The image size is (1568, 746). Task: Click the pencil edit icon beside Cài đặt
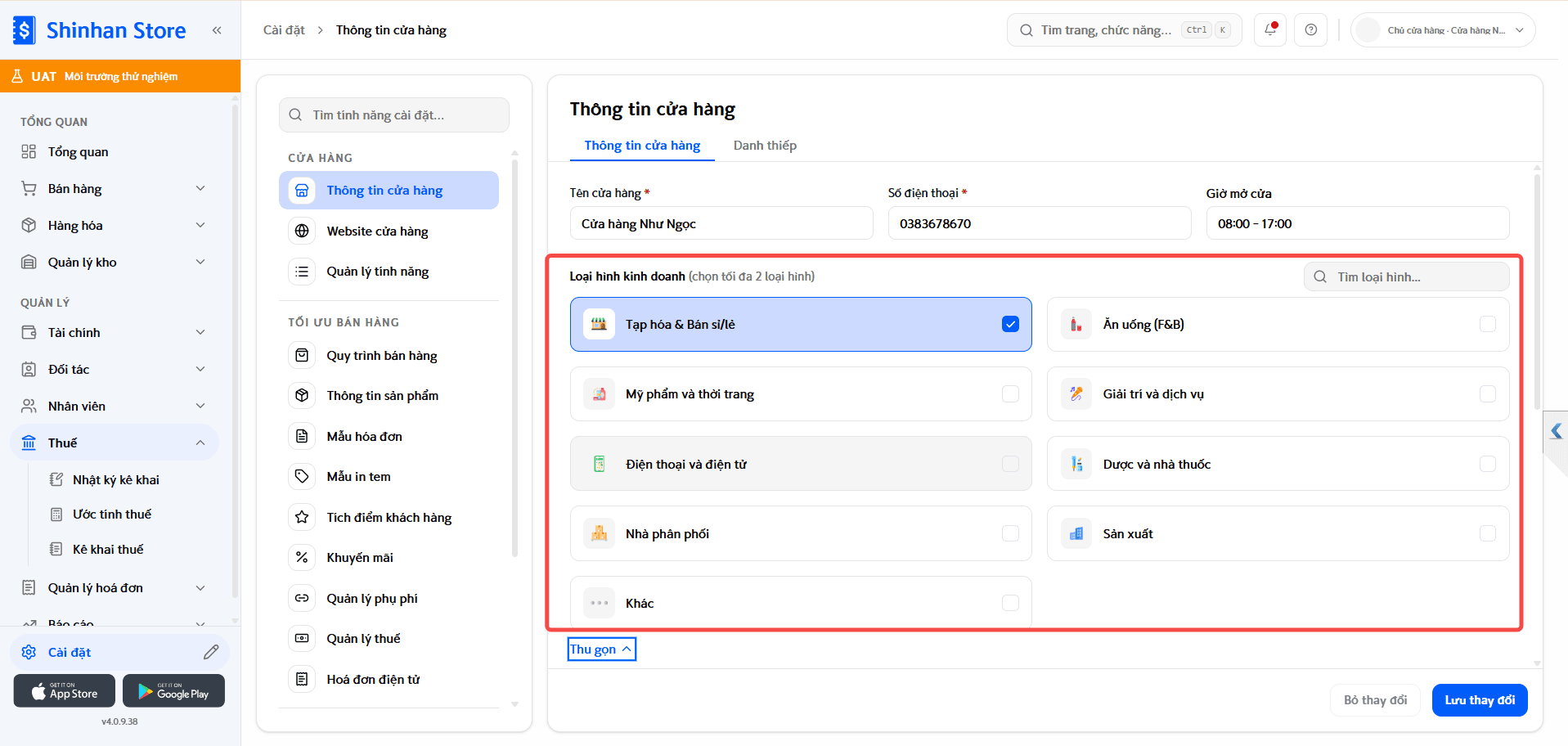[211, 652]
